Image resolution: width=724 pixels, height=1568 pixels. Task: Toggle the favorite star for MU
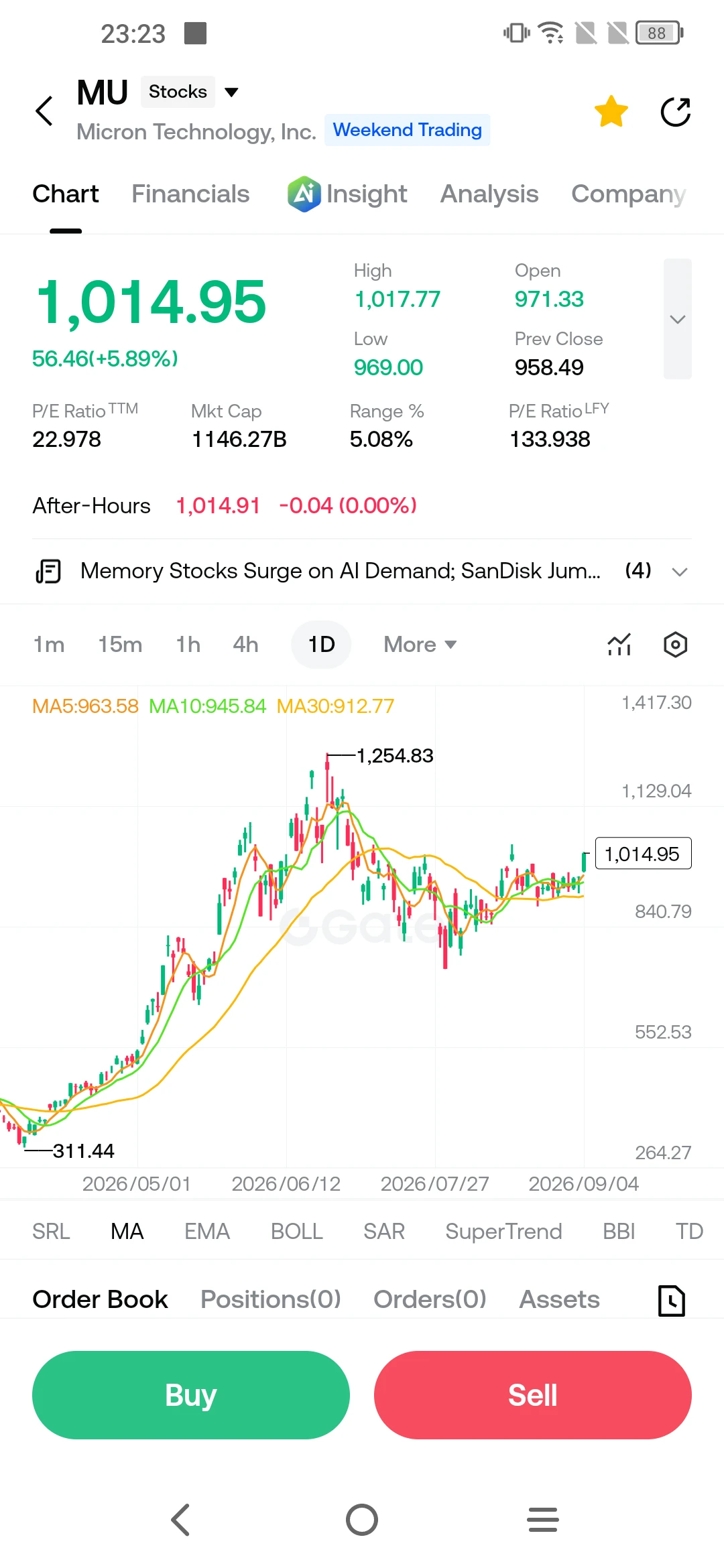click(x=611, y=111)
